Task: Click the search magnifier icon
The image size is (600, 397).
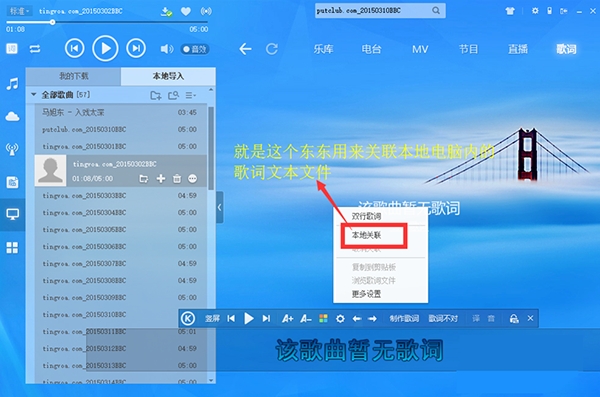Action: (x=436, y=11)
